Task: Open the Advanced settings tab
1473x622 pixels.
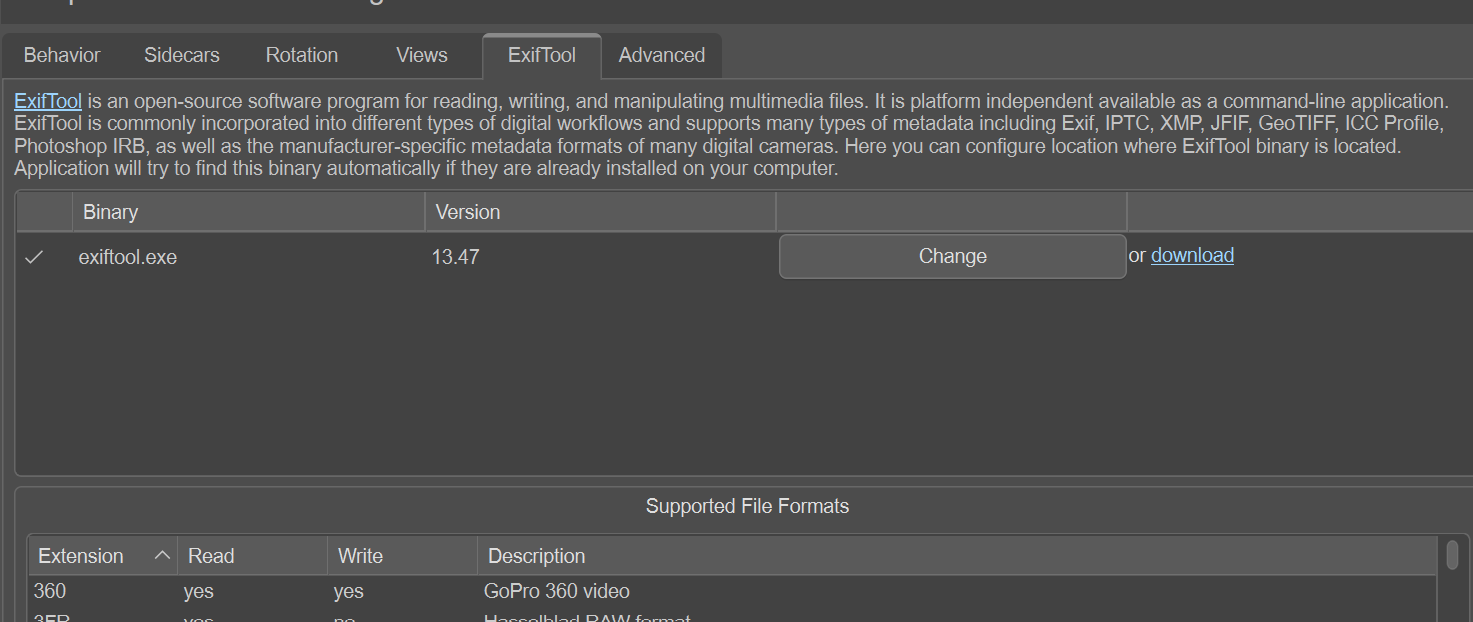Action: click(x=661, y=56)
